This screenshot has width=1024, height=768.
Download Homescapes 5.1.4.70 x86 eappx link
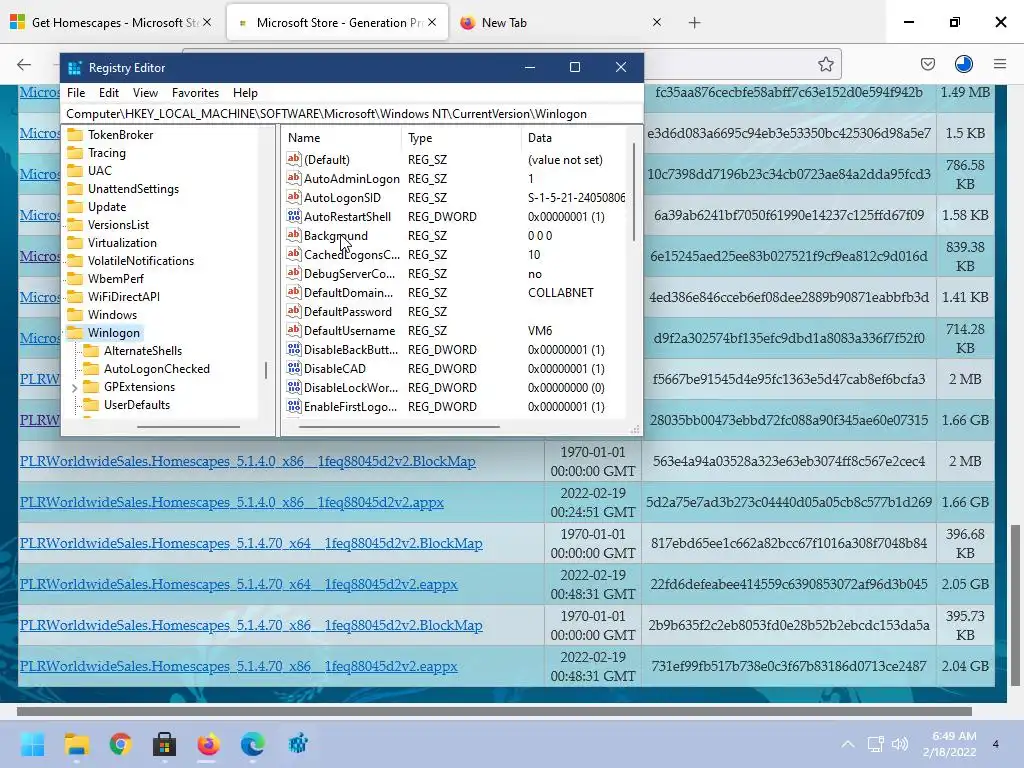[x=238, y=666]
